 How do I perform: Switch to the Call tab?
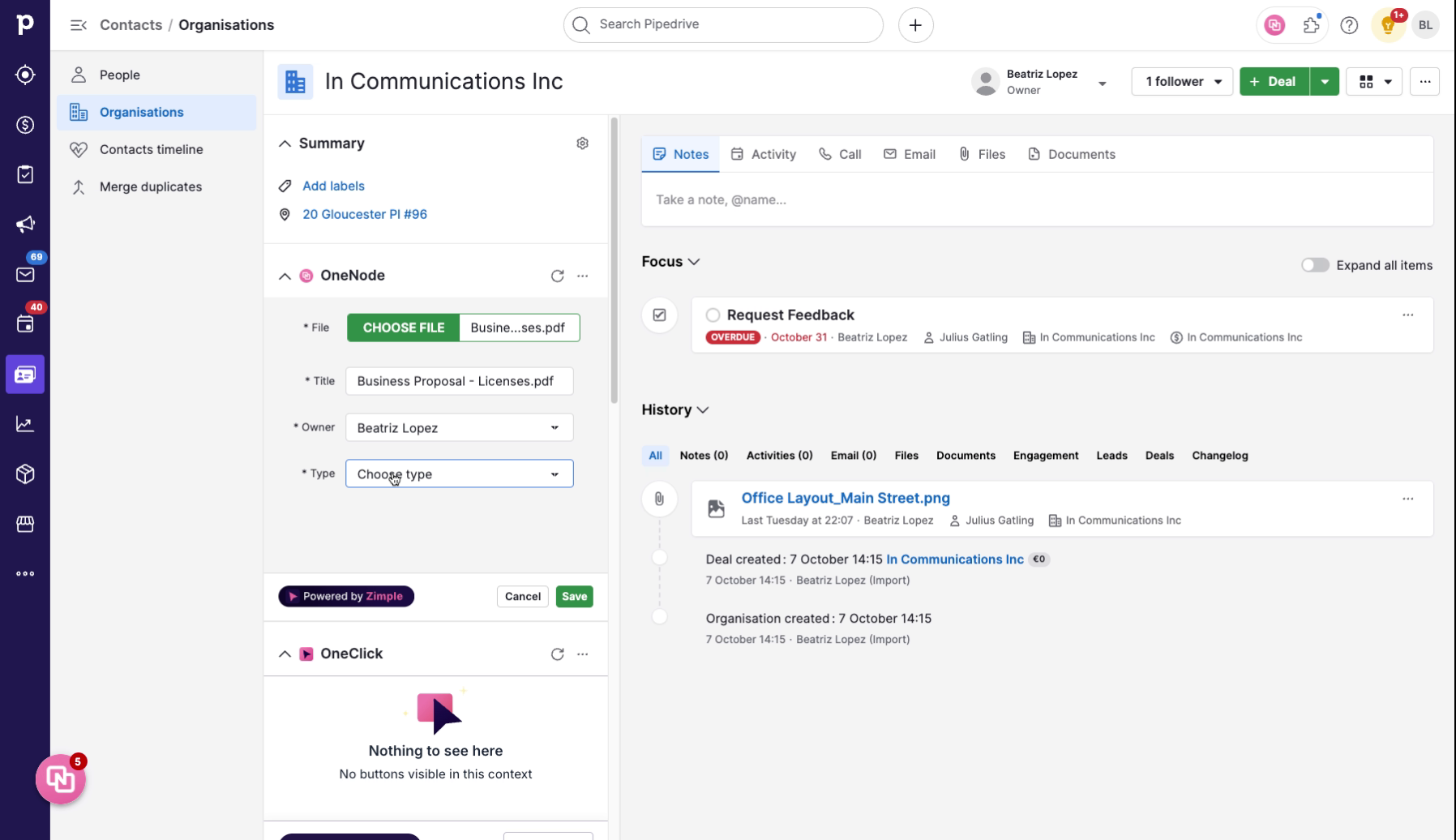point(840,154)
